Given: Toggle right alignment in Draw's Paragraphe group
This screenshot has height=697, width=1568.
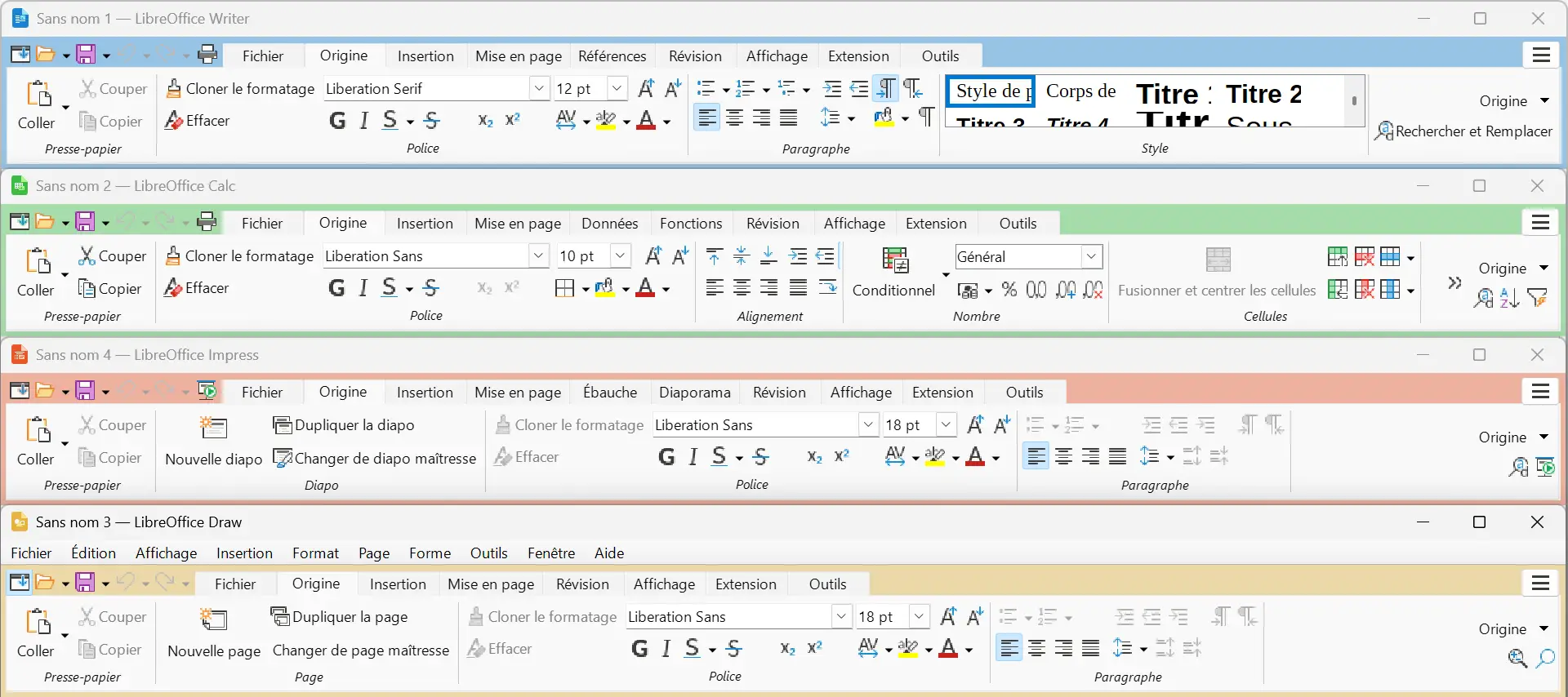Looking at the screenshot, I should 1063,648.
